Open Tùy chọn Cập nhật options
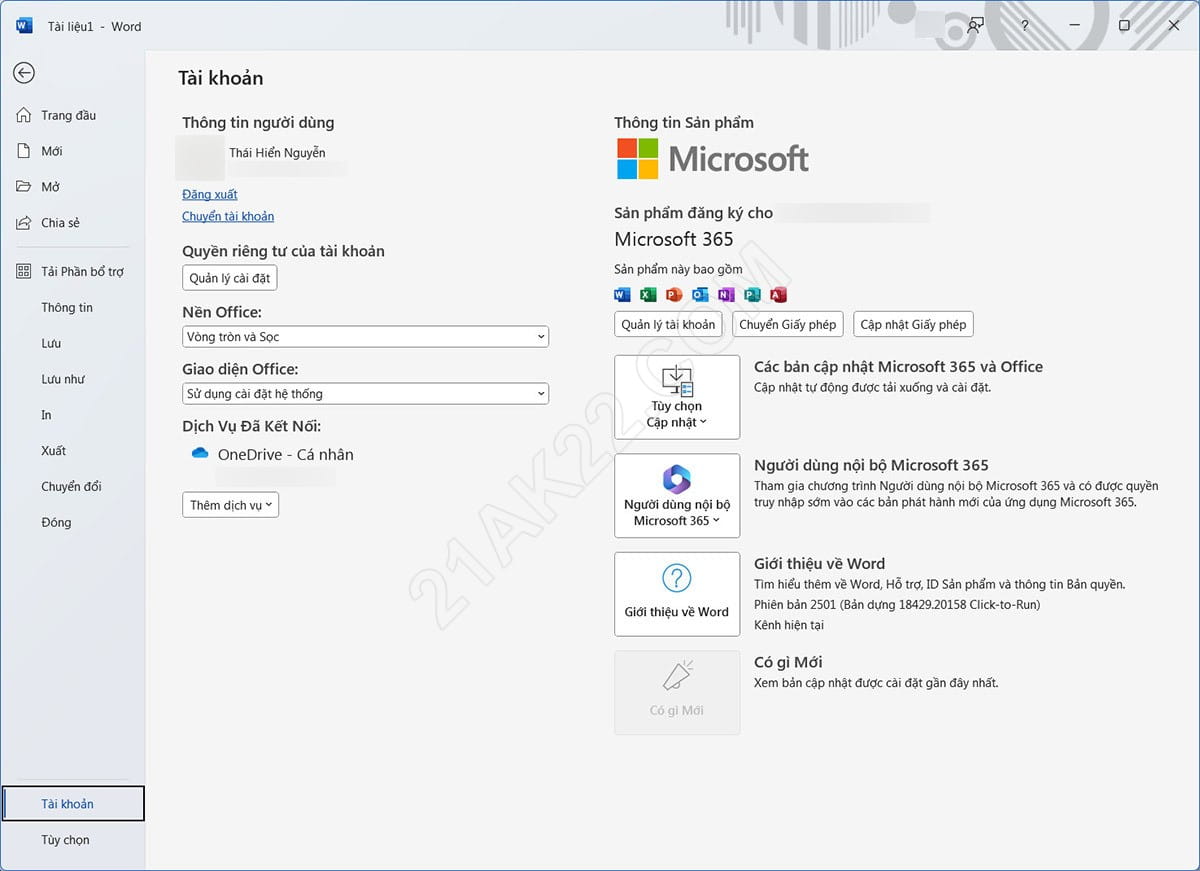Image resolution: width=1200 pixels, height=871 pixels. (677, 397)
